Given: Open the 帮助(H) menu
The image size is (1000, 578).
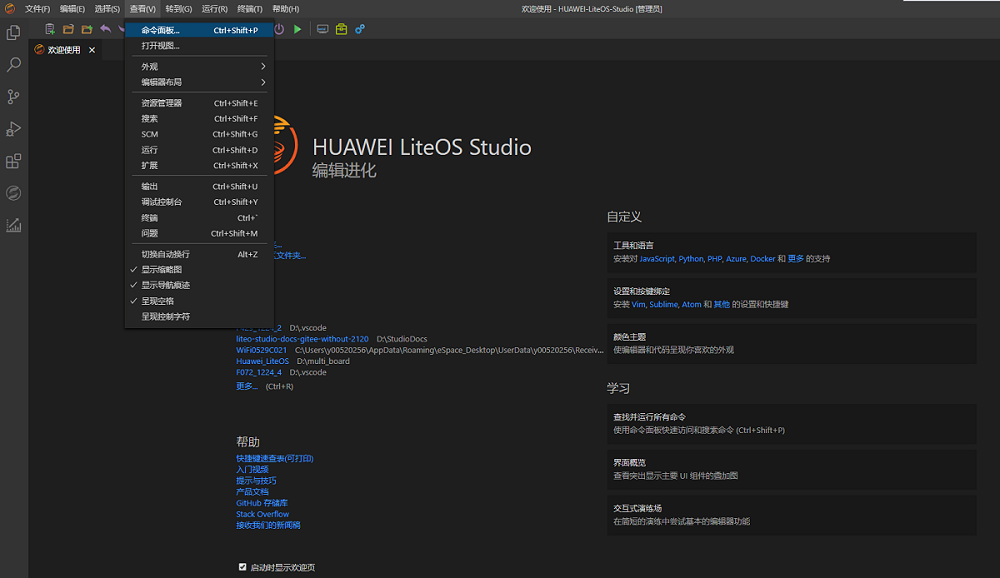Looking at the screenshot, I should point(286,9).
